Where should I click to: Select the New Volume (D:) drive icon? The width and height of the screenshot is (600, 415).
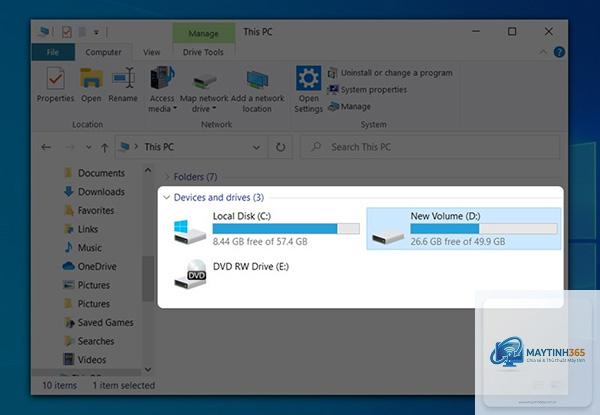388,237
